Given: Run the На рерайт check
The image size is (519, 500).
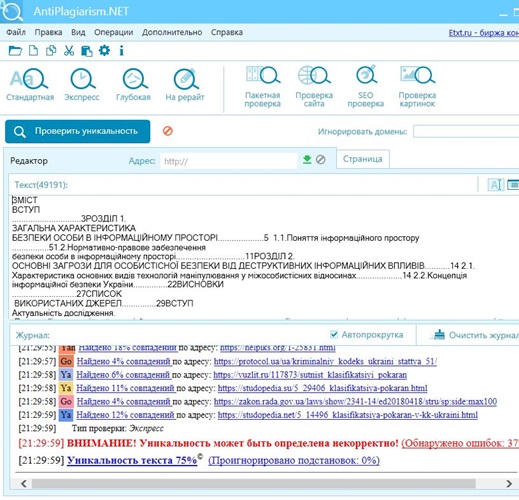Looking at the screenshot, I should 185,85.
